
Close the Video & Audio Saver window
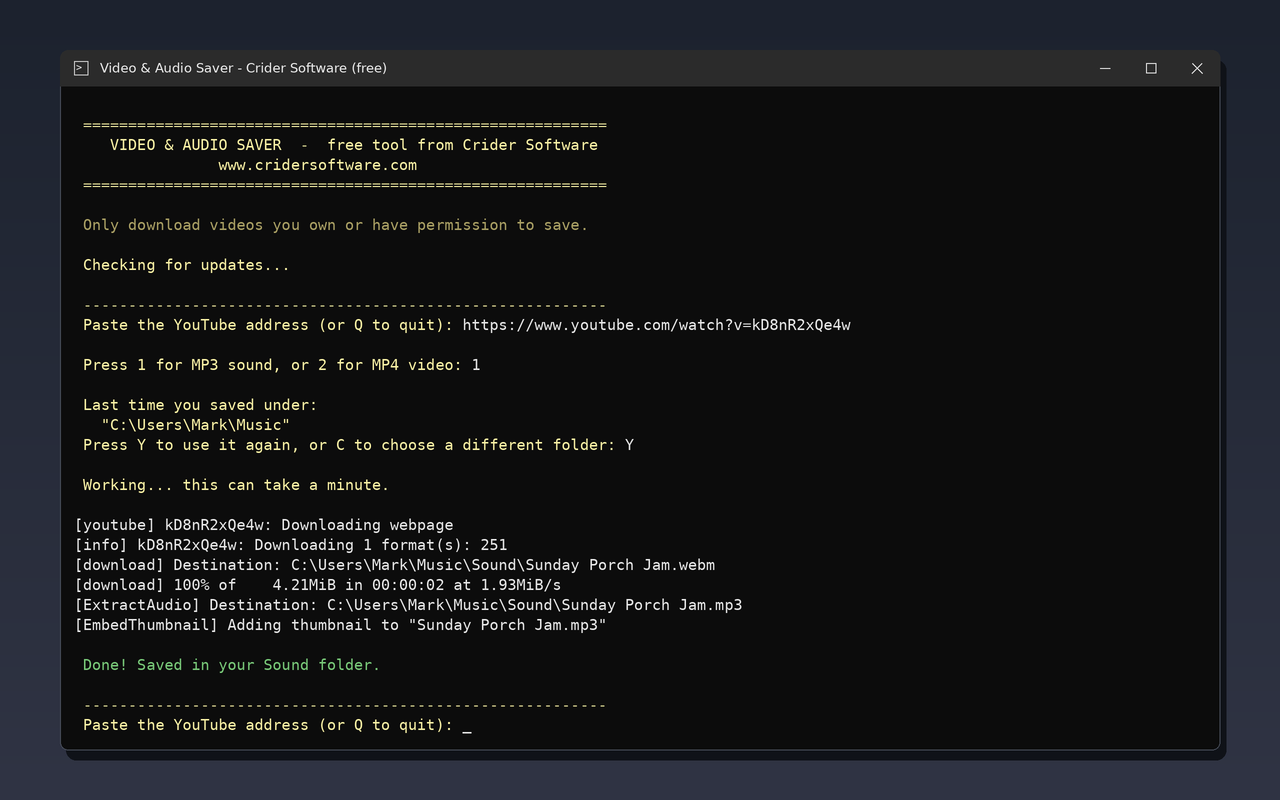(1197, 68)
